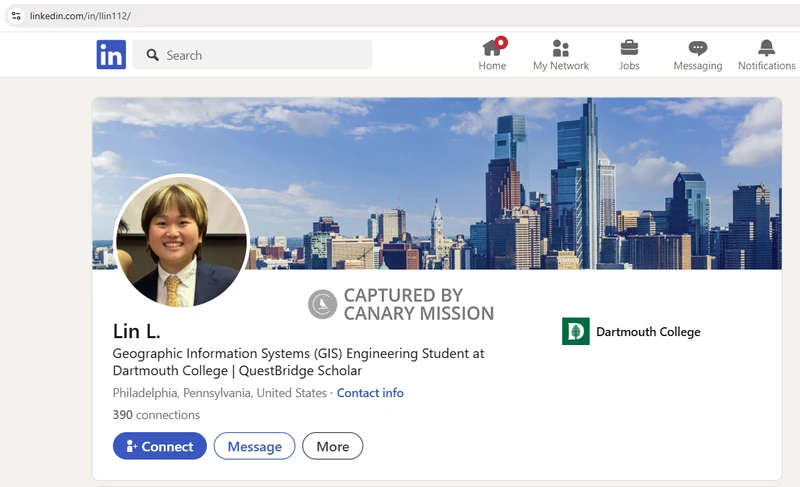800x487 pixels.
Task: Open the My Network icon
Action: click(x=561, y=48)
